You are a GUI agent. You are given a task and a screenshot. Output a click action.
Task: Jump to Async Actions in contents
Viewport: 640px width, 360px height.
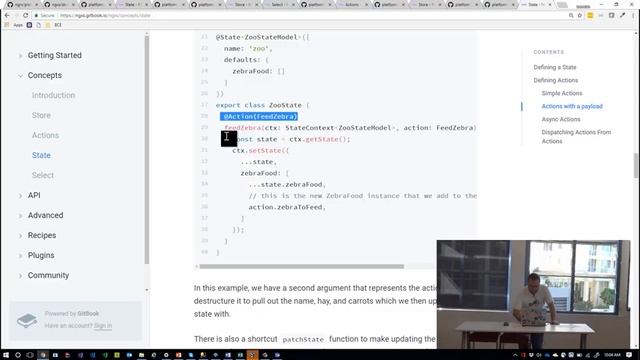click(x=561, y=120)
